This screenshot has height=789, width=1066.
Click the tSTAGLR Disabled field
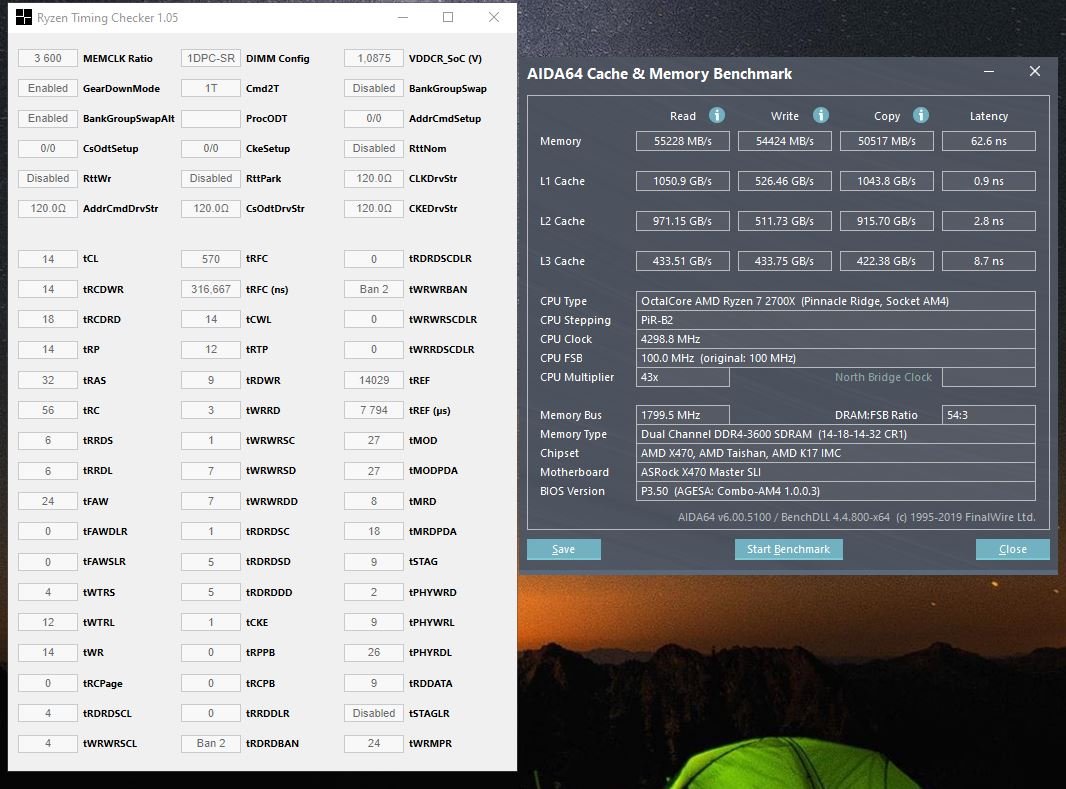374,714
